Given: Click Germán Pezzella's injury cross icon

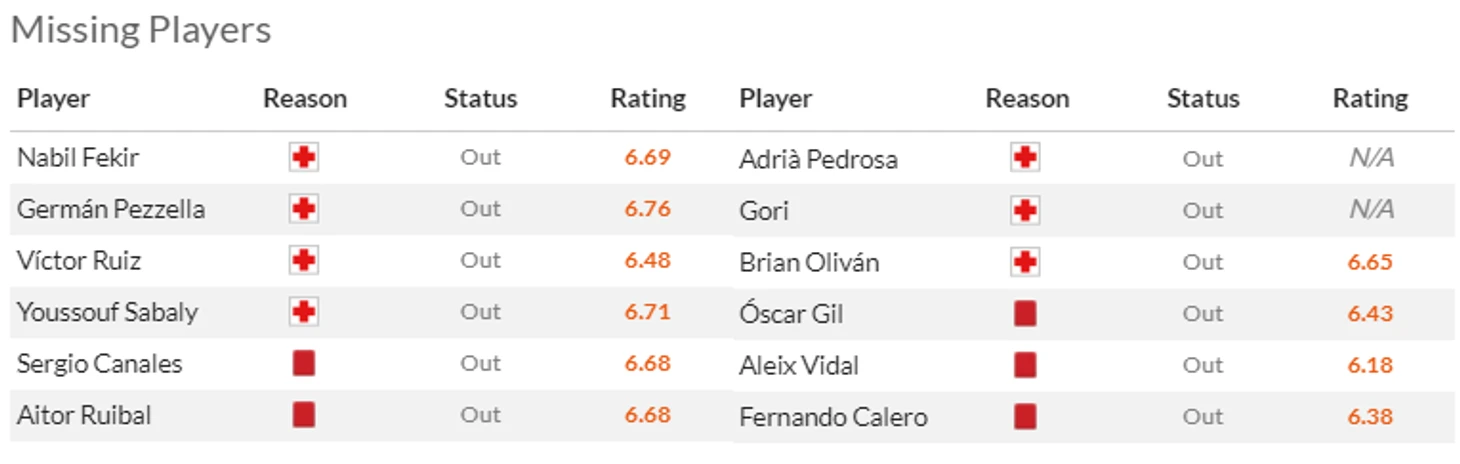Looking at the screenshot, I should [304, 209].
